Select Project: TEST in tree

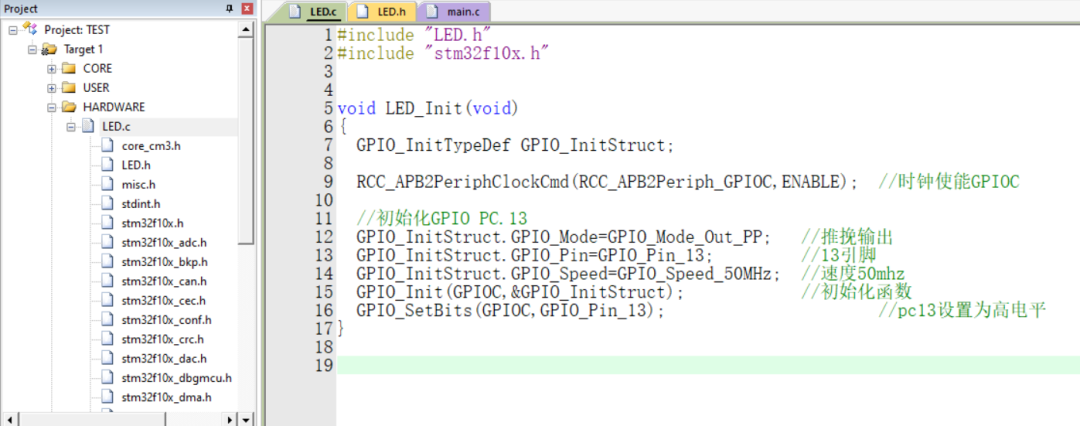click(x=76, y=30)
